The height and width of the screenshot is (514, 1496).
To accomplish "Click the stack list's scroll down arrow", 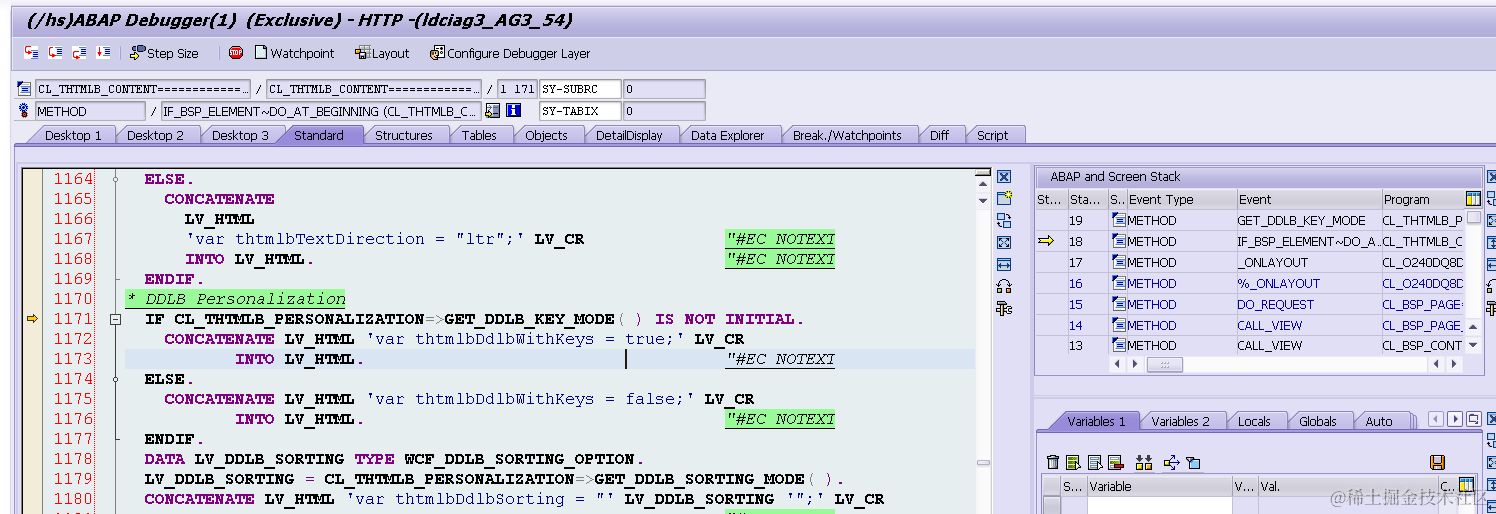I will [1472, 345].
